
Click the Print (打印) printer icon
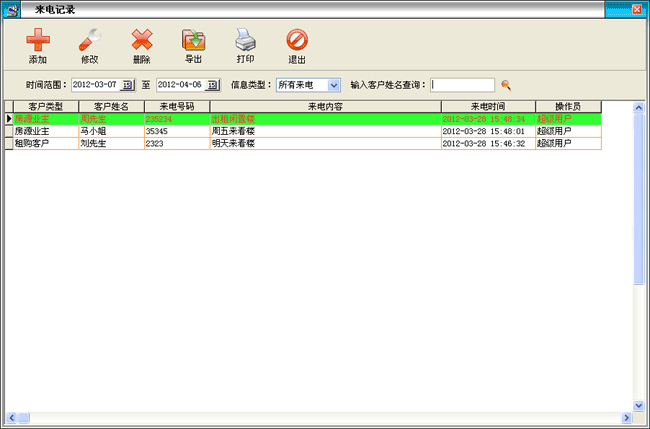[x=245, y=41]
